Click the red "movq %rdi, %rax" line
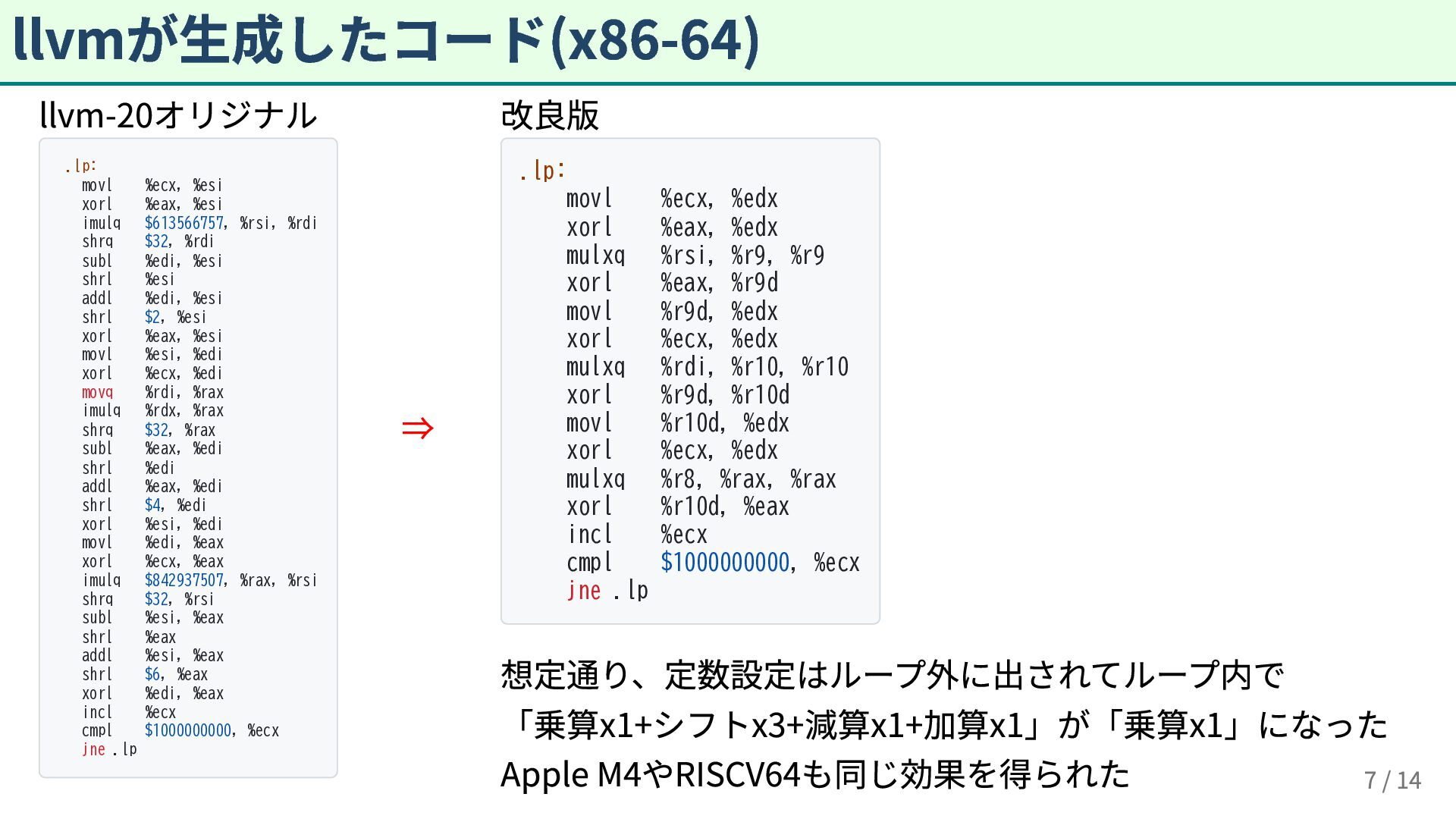Image resolution: width=1456 pixels, height=819 pixels. pyautogui.click(x=152, y=392)
